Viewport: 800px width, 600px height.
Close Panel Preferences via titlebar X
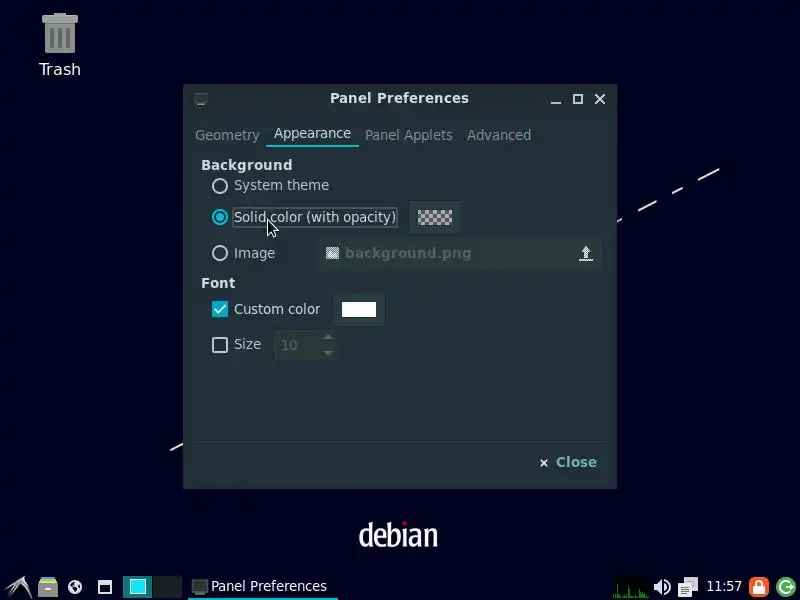point(600,99)
